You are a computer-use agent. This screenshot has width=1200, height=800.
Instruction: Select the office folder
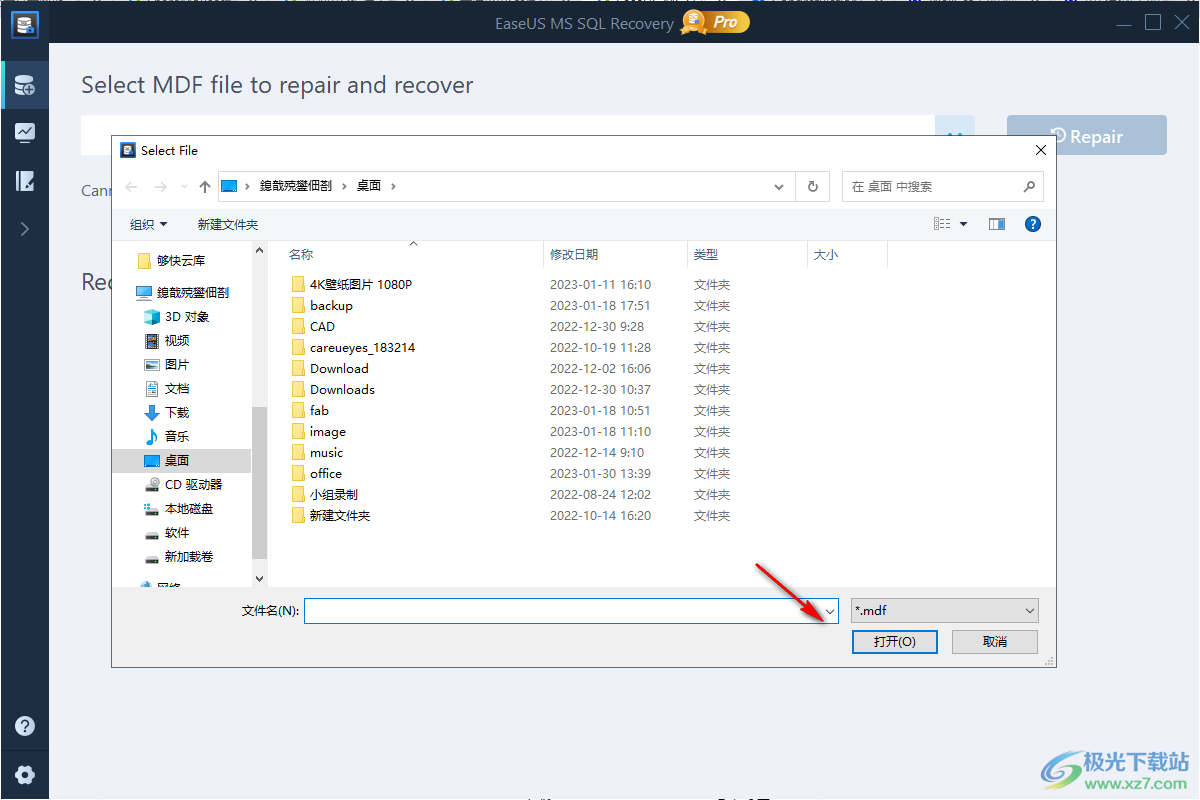tap(316, 474)
